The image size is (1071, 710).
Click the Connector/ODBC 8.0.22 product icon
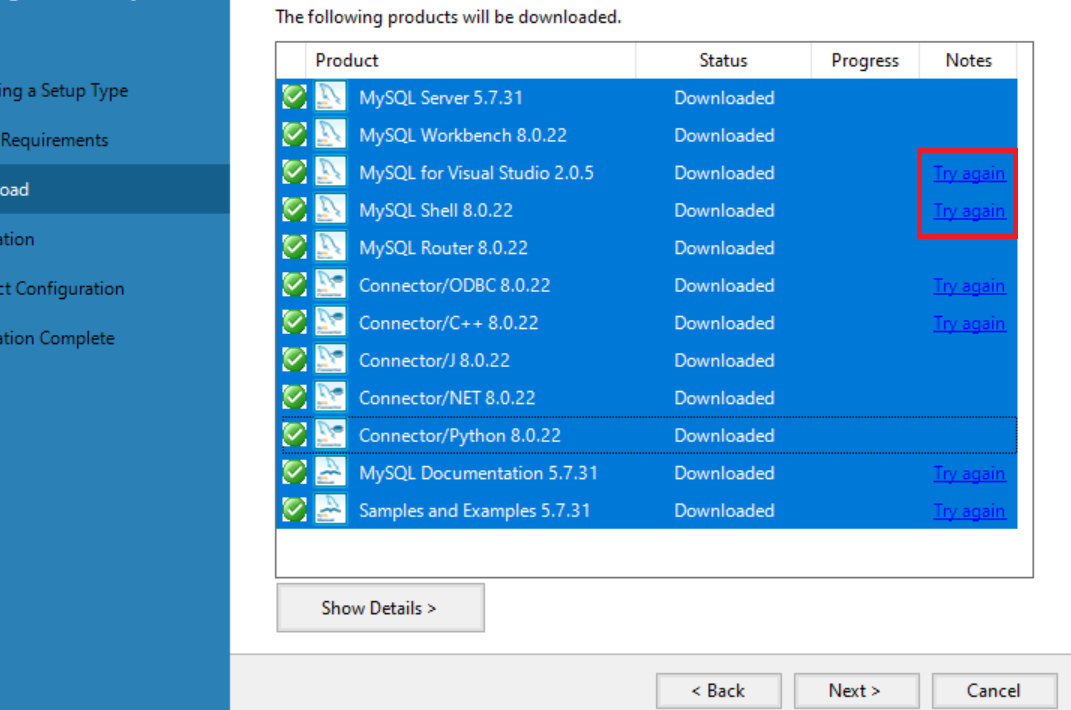[331, 285]
